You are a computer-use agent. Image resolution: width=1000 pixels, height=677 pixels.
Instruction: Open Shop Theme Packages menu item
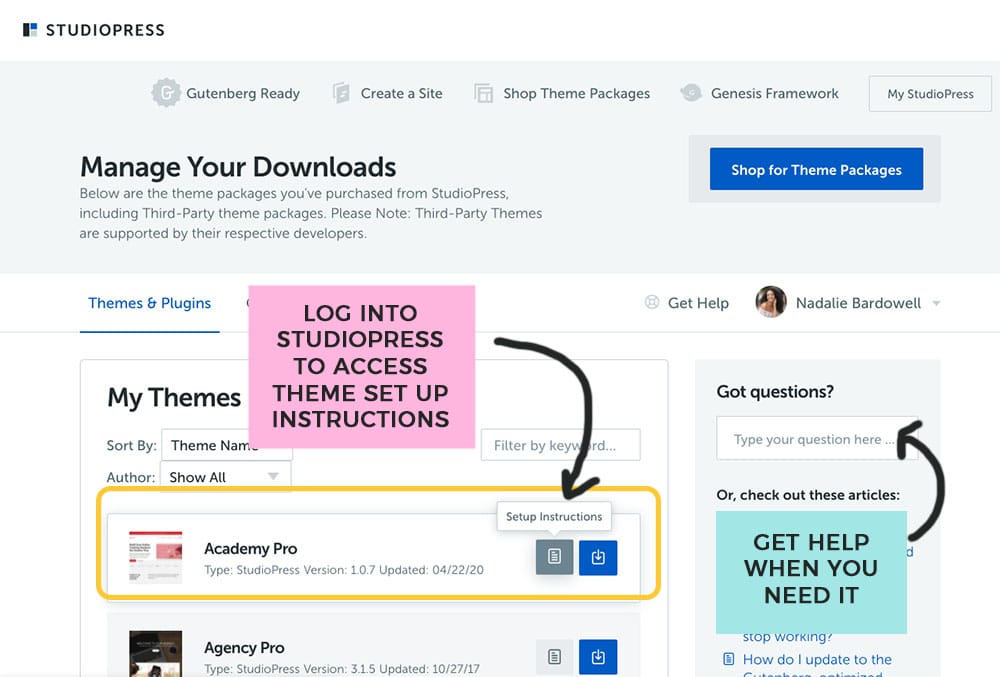coord(577,93)
